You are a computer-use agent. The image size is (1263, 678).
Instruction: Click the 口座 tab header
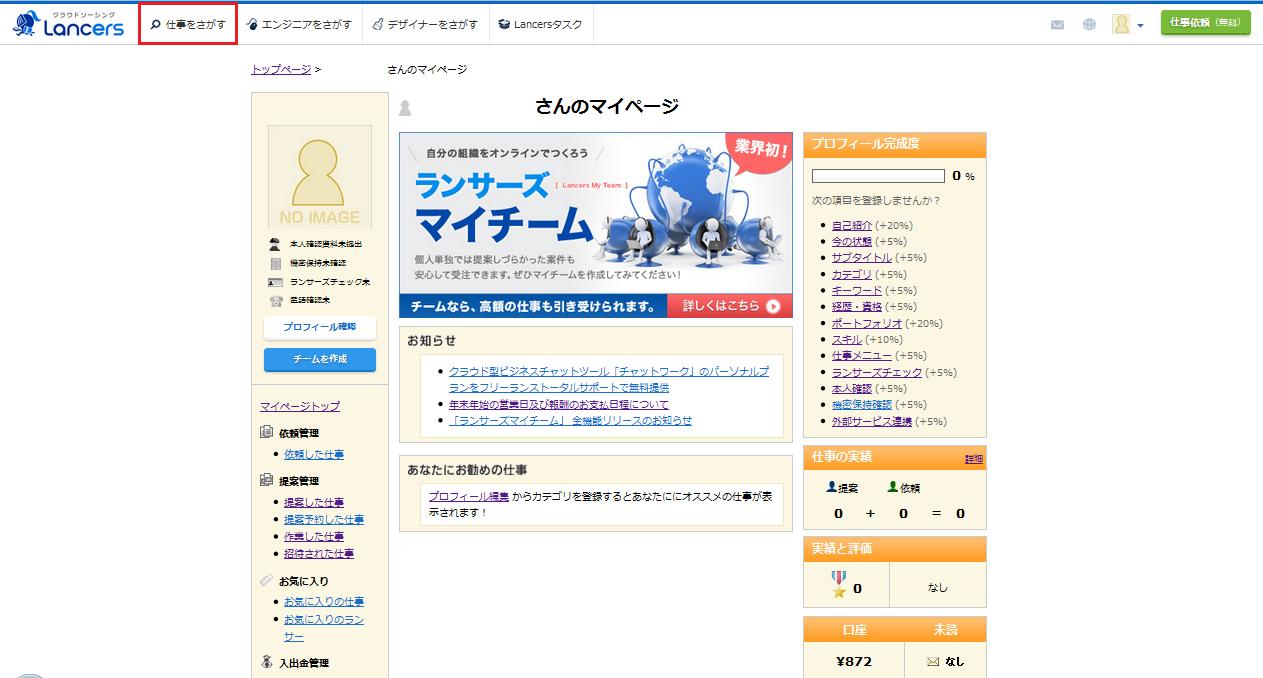pyautogui.click(x=854, y=629)
